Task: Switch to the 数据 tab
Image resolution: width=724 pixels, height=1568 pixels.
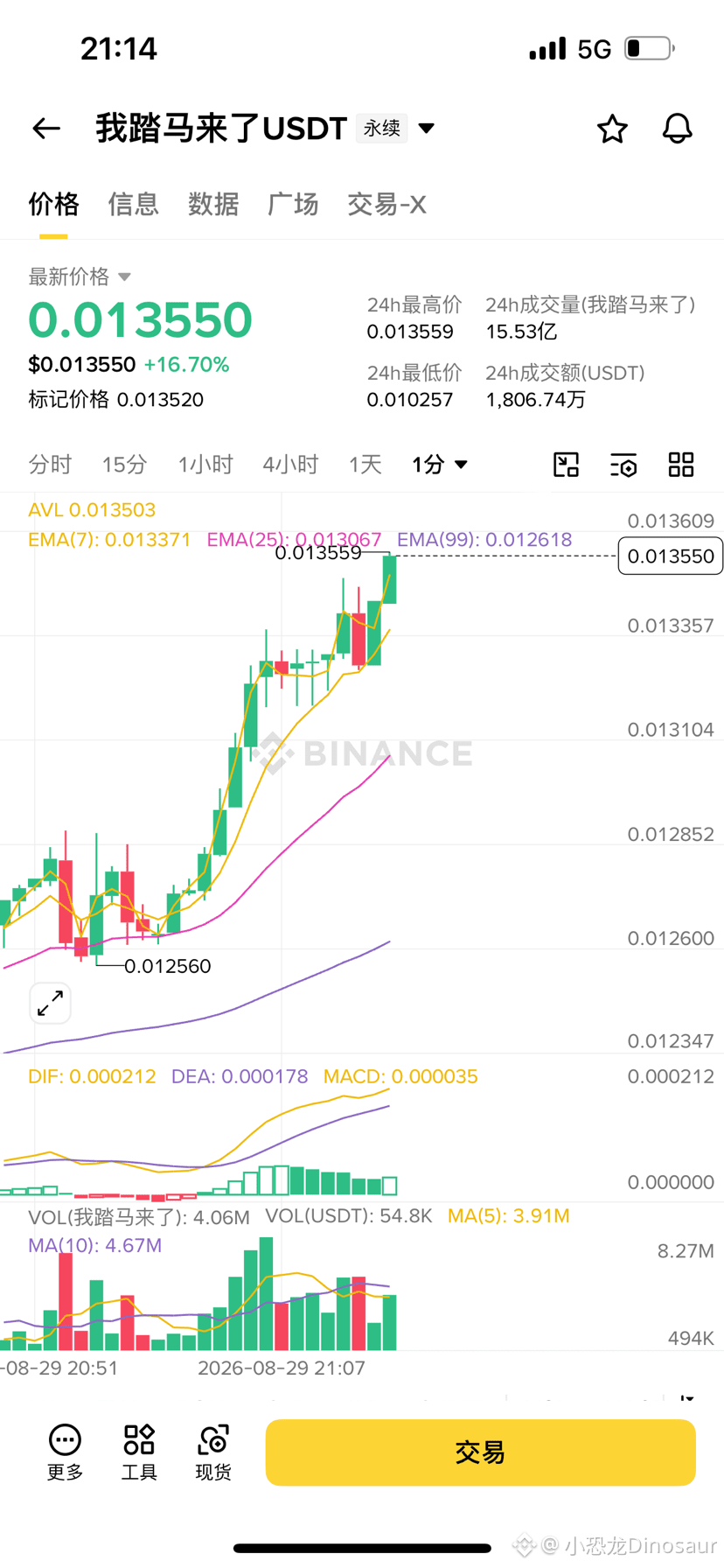Action: click(213, 204)
